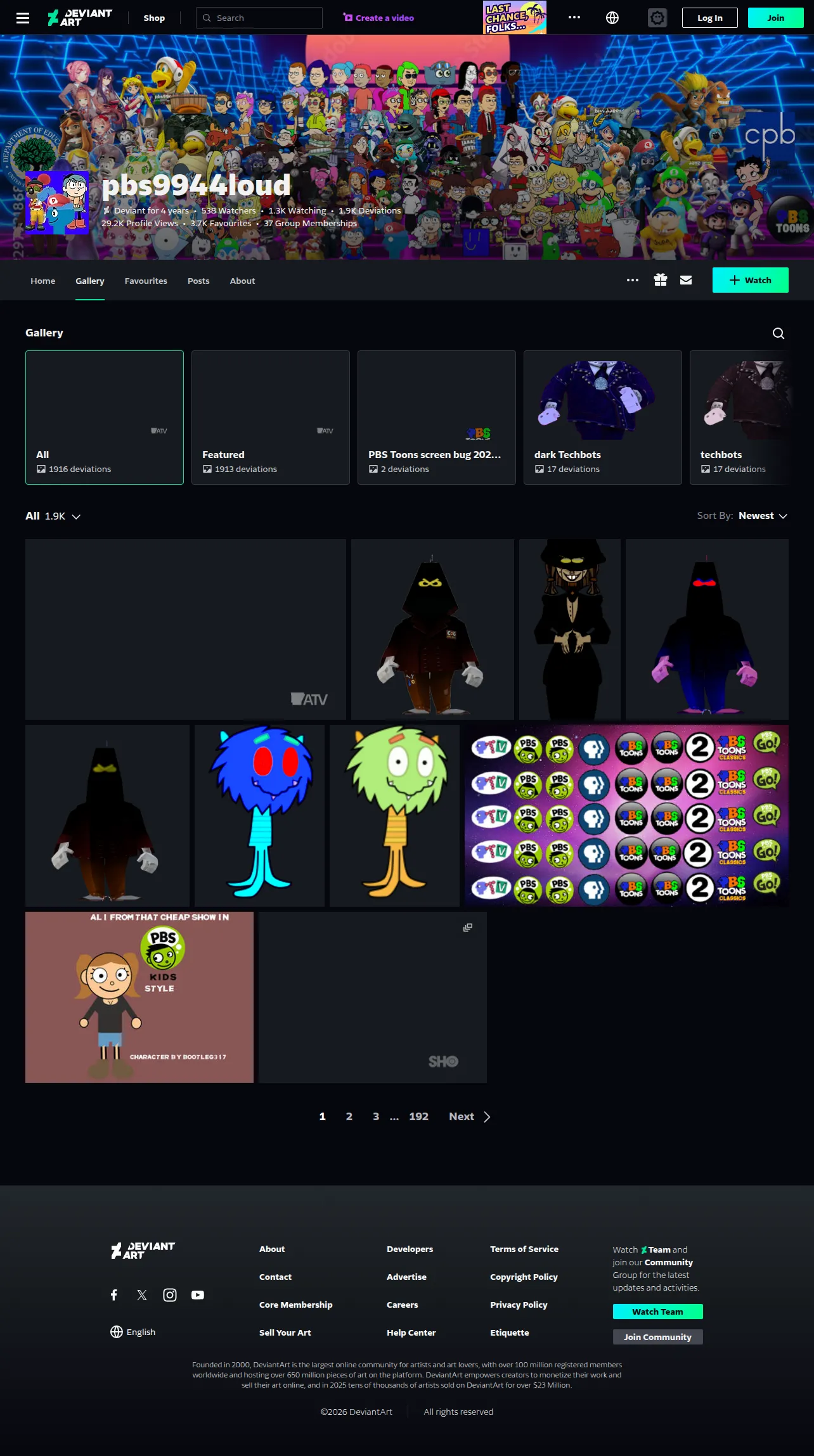This screenshot has width=814, height=1456.
Task: Switch to the Home tab
Action: tap(43, 281)
